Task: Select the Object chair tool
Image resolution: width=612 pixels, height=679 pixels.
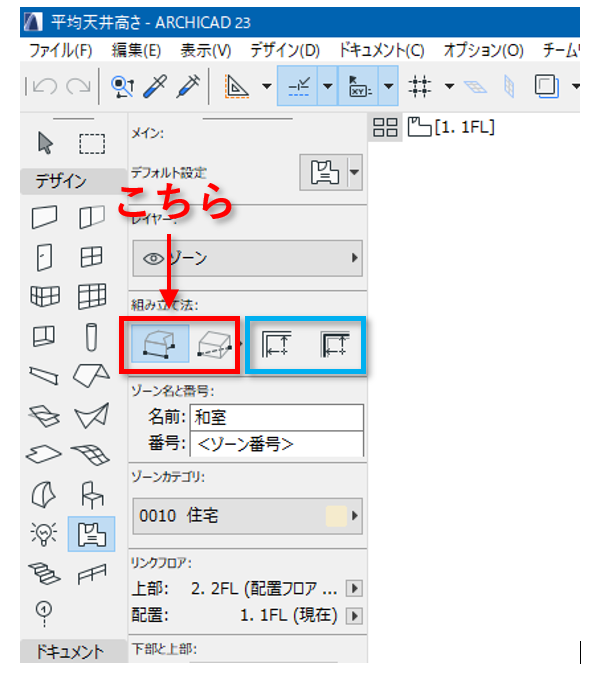Action: (x=92, y=495)
